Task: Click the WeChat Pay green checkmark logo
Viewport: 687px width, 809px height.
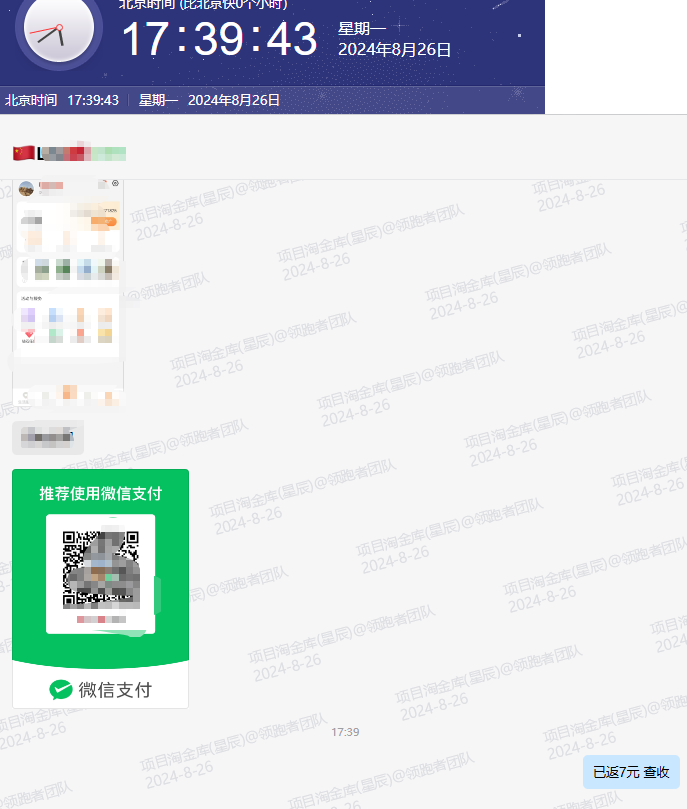Action: pyautogui.click(x=62, y=689)
